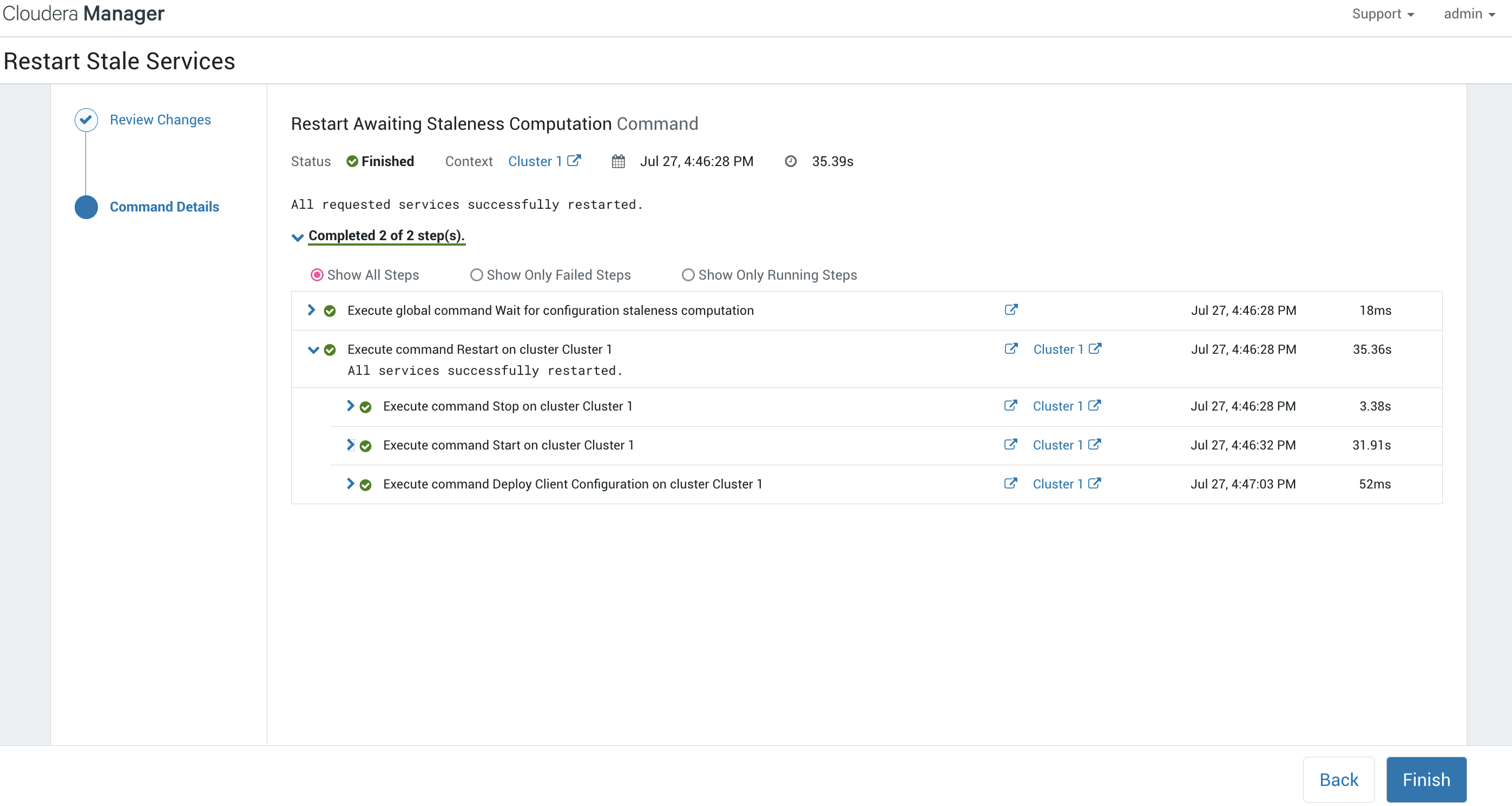The image size is (1512, 806).
Task: Open external link icon for Start on cluster step
Action: point(1010,444)
